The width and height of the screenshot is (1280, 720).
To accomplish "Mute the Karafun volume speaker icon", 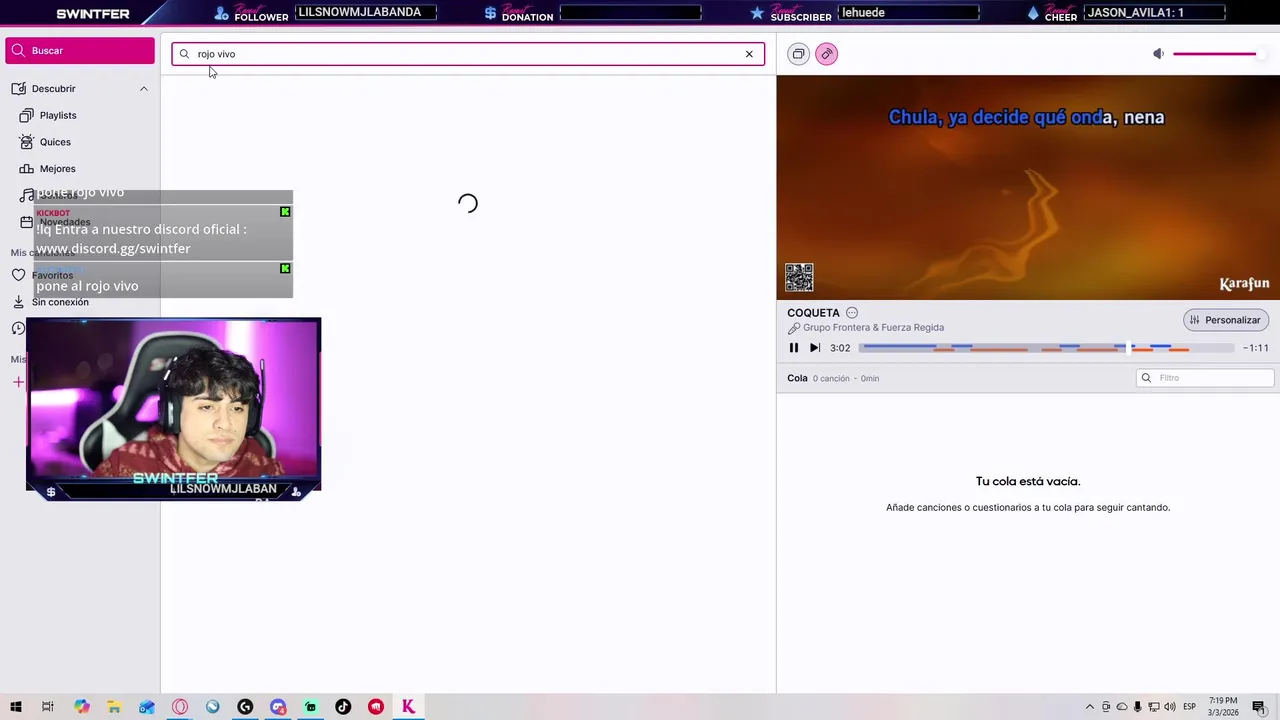I will (x=1158, y=54).
